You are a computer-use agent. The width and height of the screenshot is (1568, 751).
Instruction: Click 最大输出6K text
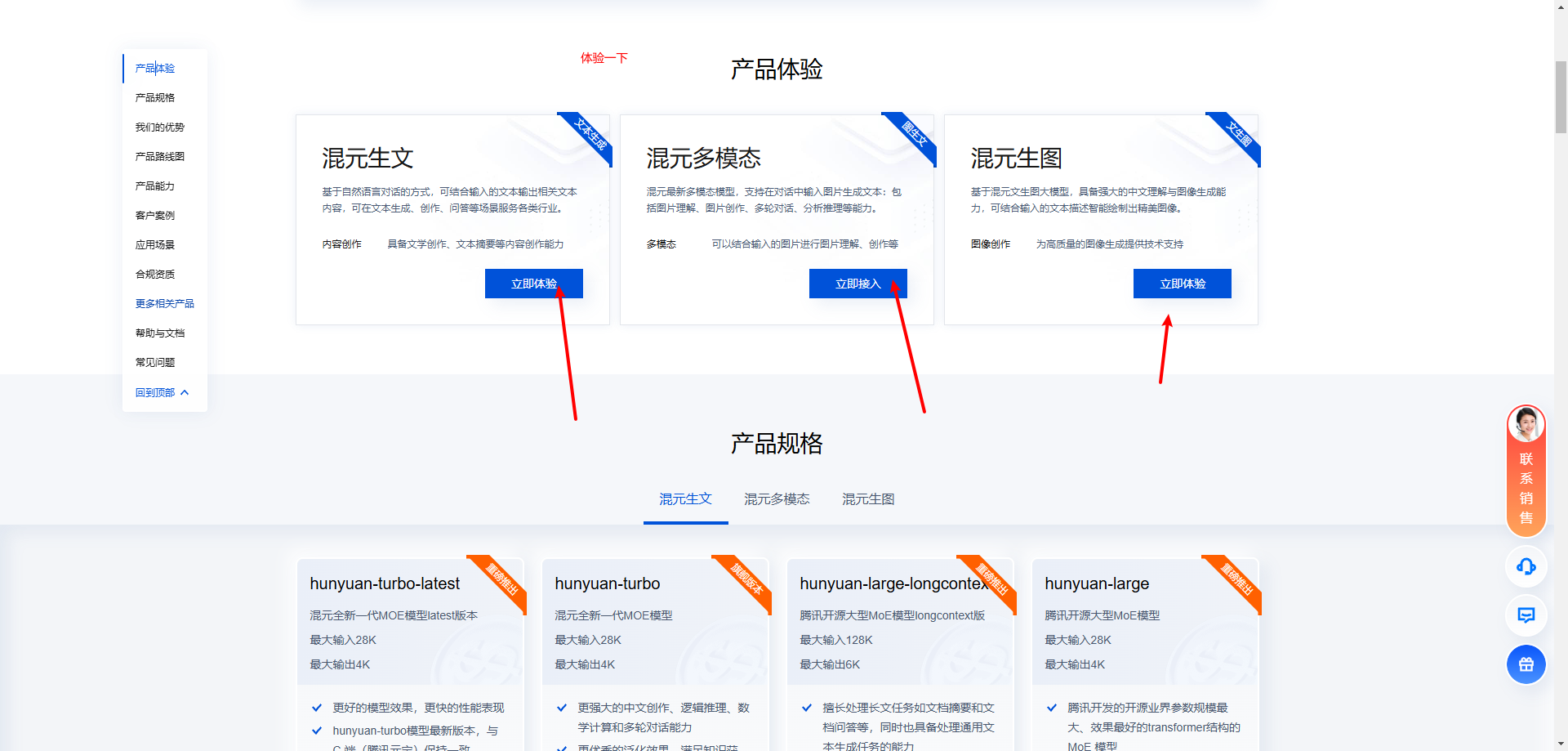[x=830, y=664]
